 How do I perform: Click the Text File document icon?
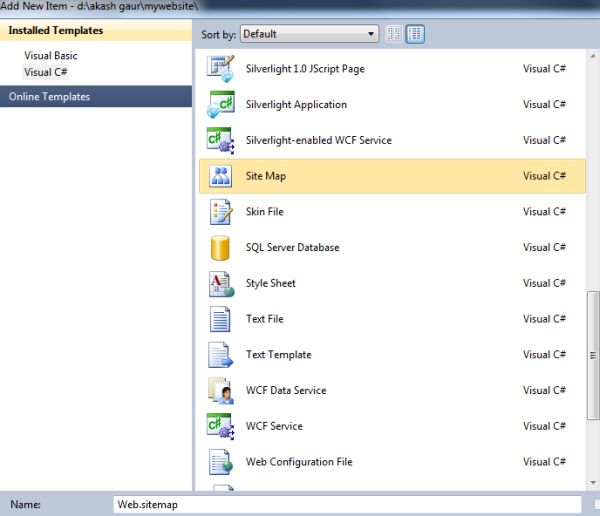coord(220,319)
